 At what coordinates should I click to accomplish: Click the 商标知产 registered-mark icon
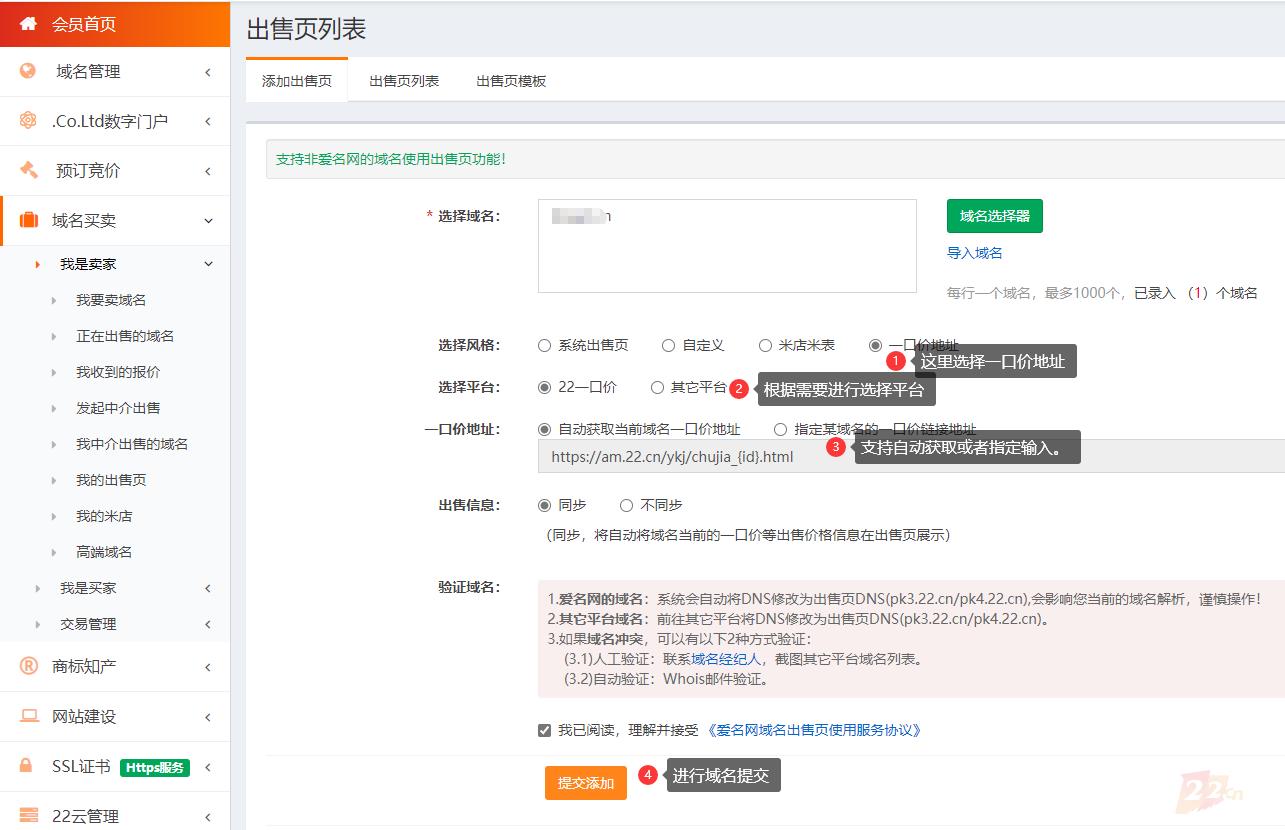tap(28, 666)
